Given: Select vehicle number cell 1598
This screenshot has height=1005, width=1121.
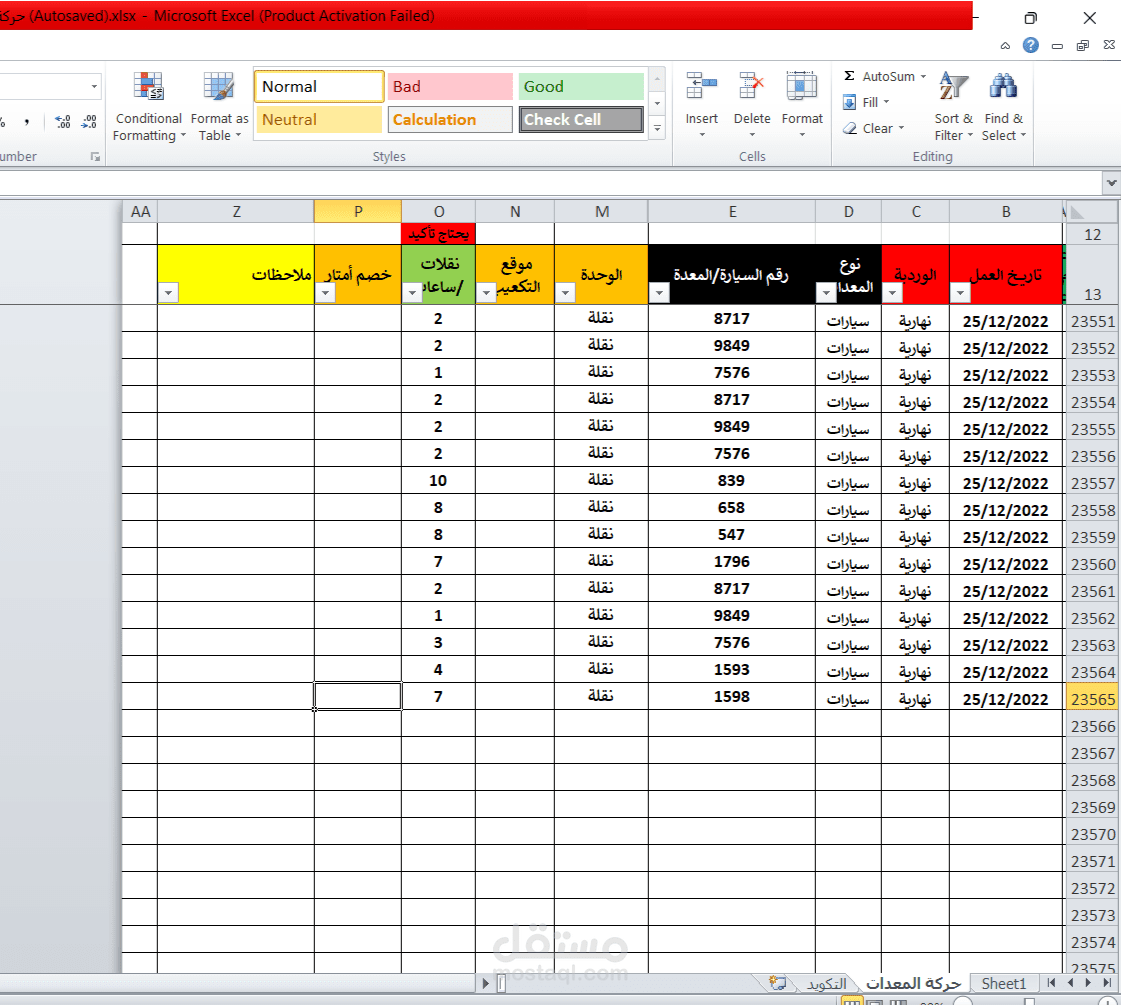Looking at the screenshot, I should [732, 697].
